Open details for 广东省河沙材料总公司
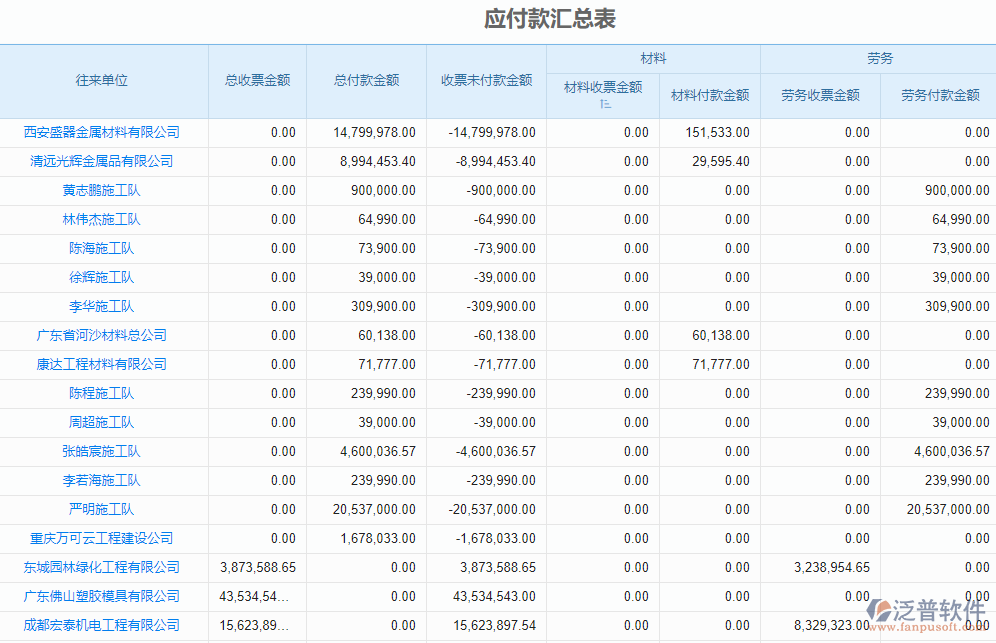This screenshot has width=996, height=643. click(x=104, y=335)
